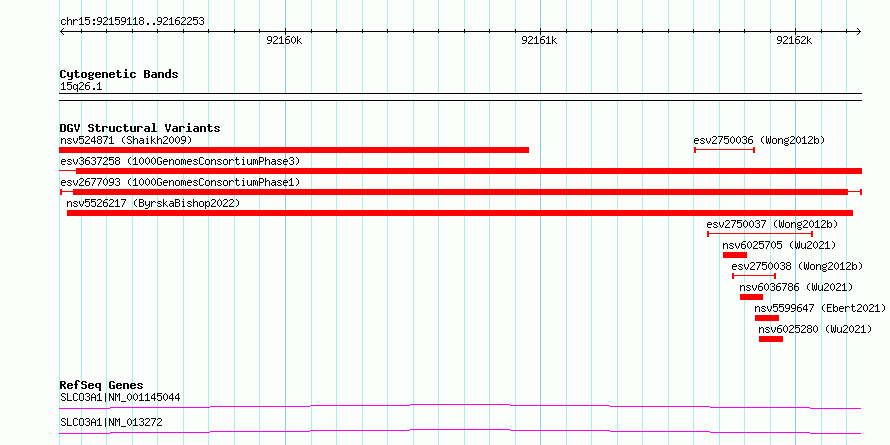Select the nsv6025705 short red bar
890x445 pixels.
tap(734, 255)
